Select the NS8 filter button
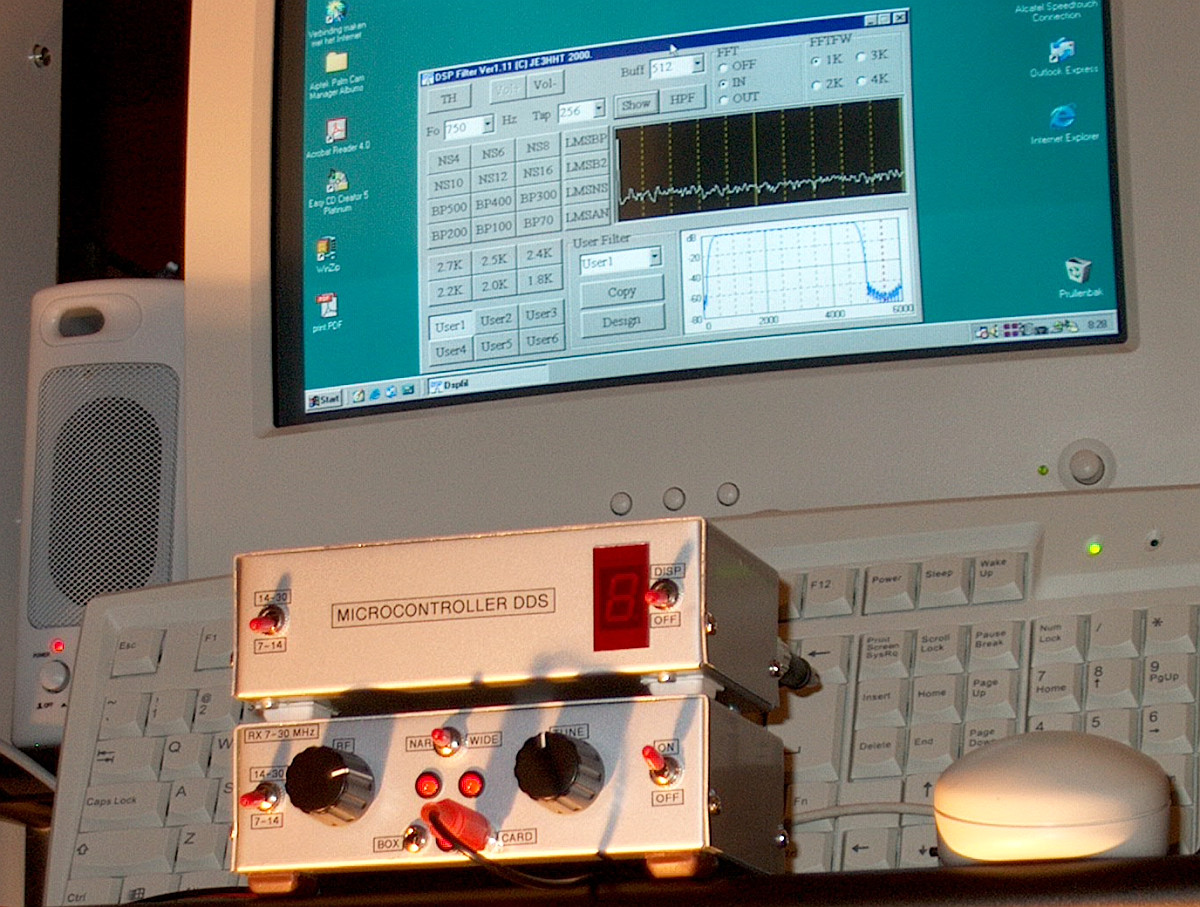This screenshot has width=1200, height=907. coord(537,147)
